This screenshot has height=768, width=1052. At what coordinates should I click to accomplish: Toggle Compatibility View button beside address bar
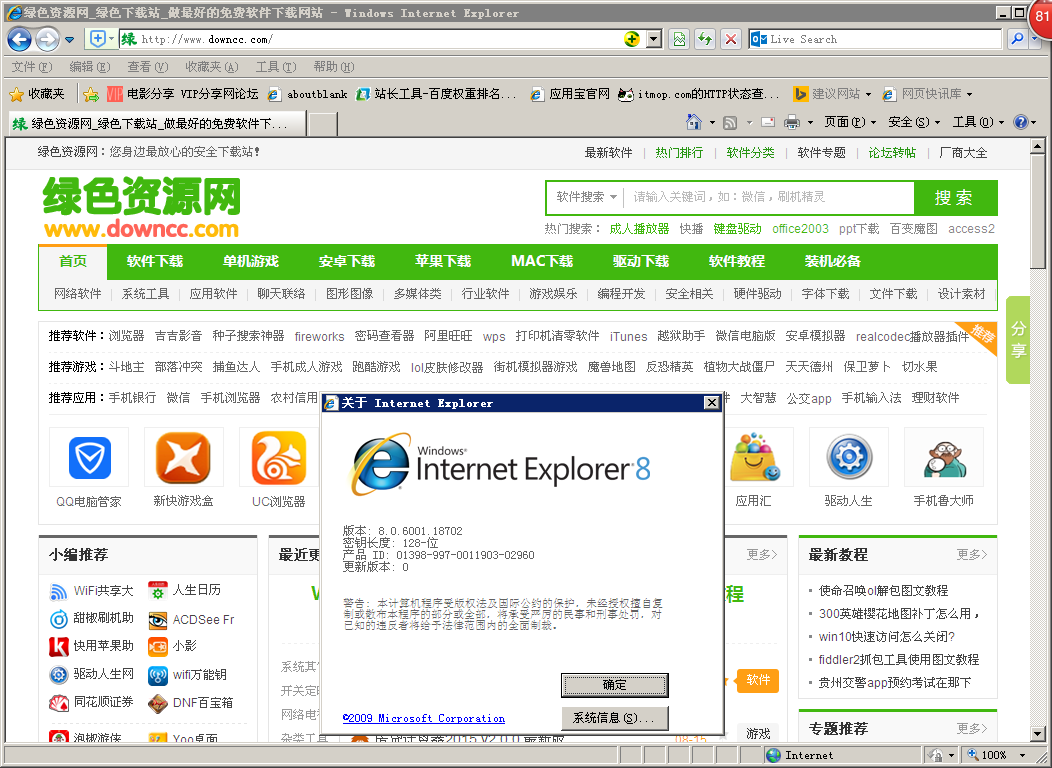point(680,40)
